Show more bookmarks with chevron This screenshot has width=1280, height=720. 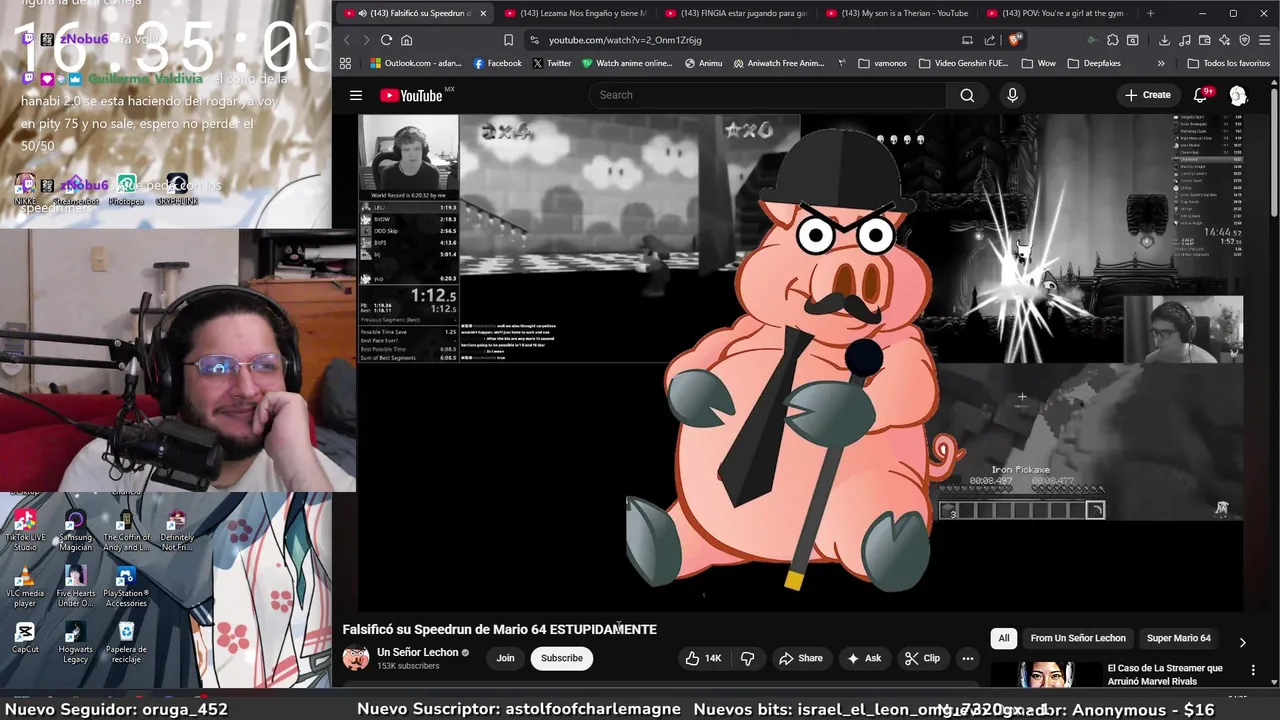coord(1161,63)
